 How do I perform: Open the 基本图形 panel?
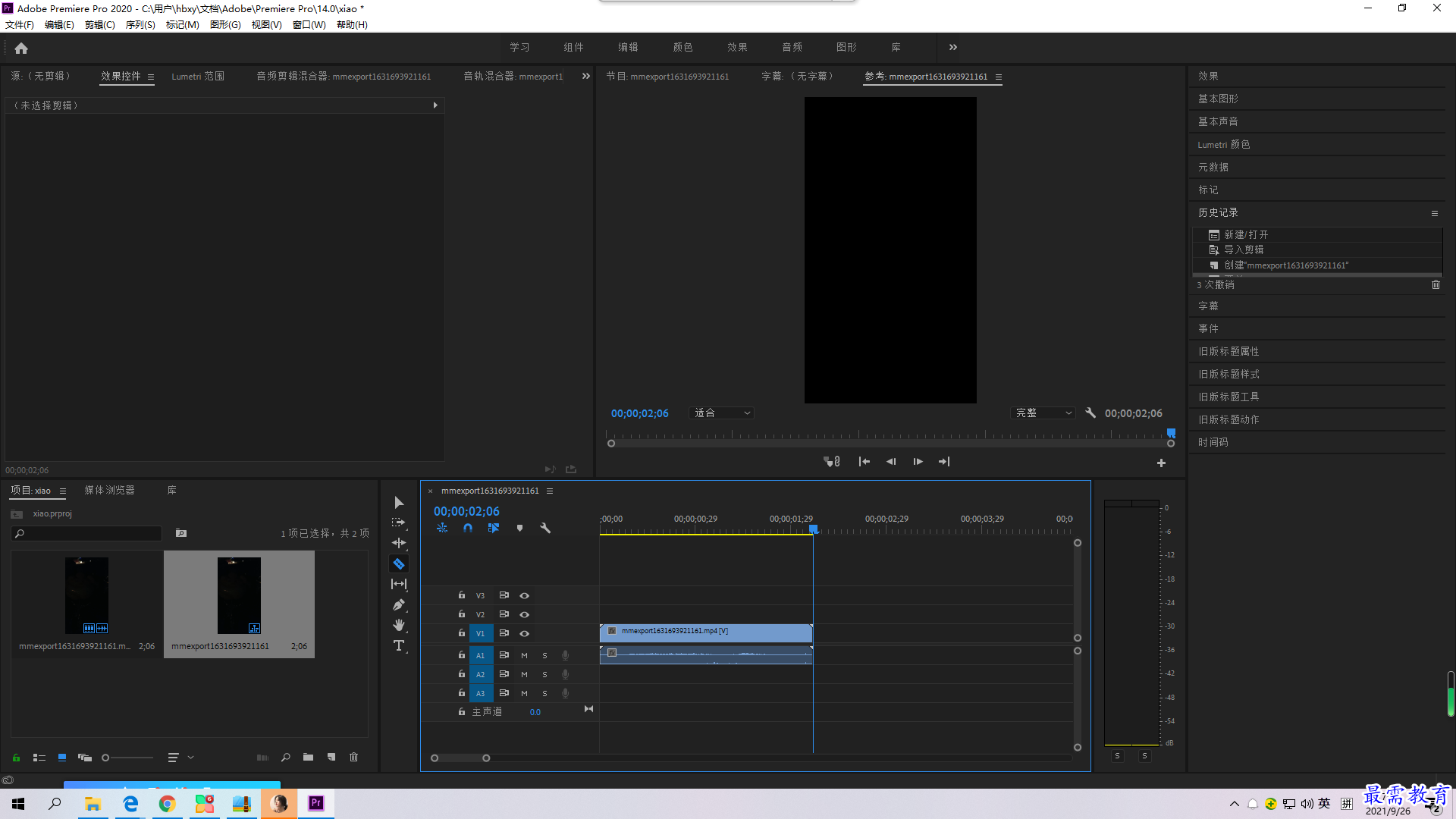[1218, 99]
